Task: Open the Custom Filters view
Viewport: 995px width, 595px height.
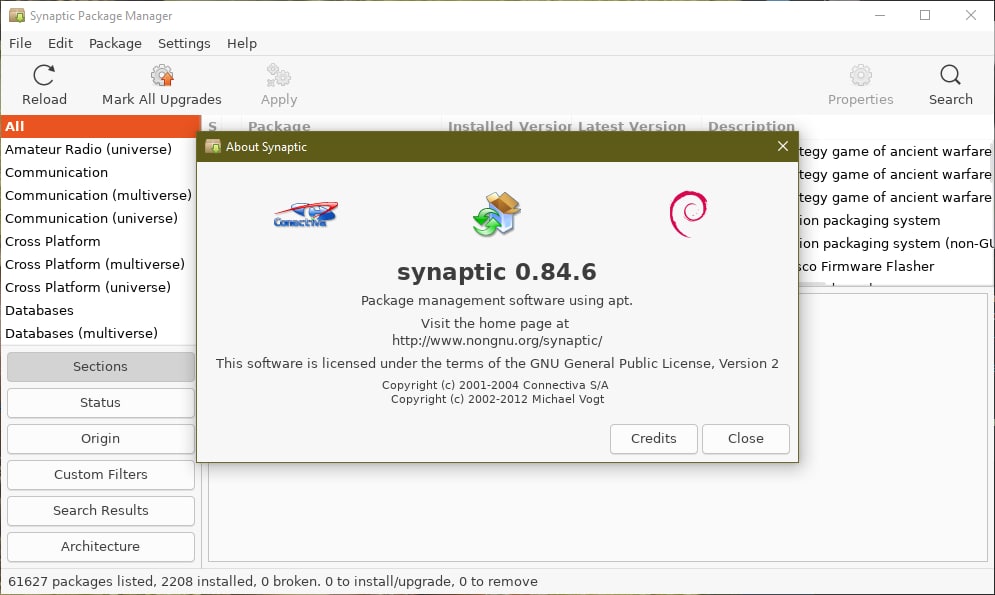Action: tap(100, 474)
